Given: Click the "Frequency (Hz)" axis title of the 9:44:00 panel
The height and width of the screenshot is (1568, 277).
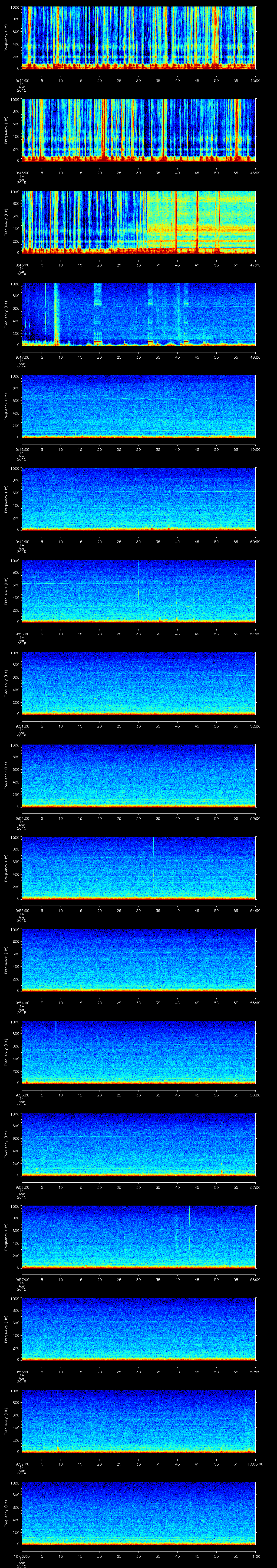Looking at the screenshot, I should click(6, 38).
